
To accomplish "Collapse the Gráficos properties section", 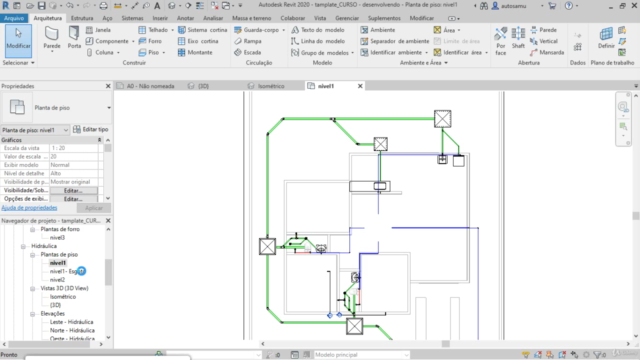I will pyautogui.click(x=100, y=140).
